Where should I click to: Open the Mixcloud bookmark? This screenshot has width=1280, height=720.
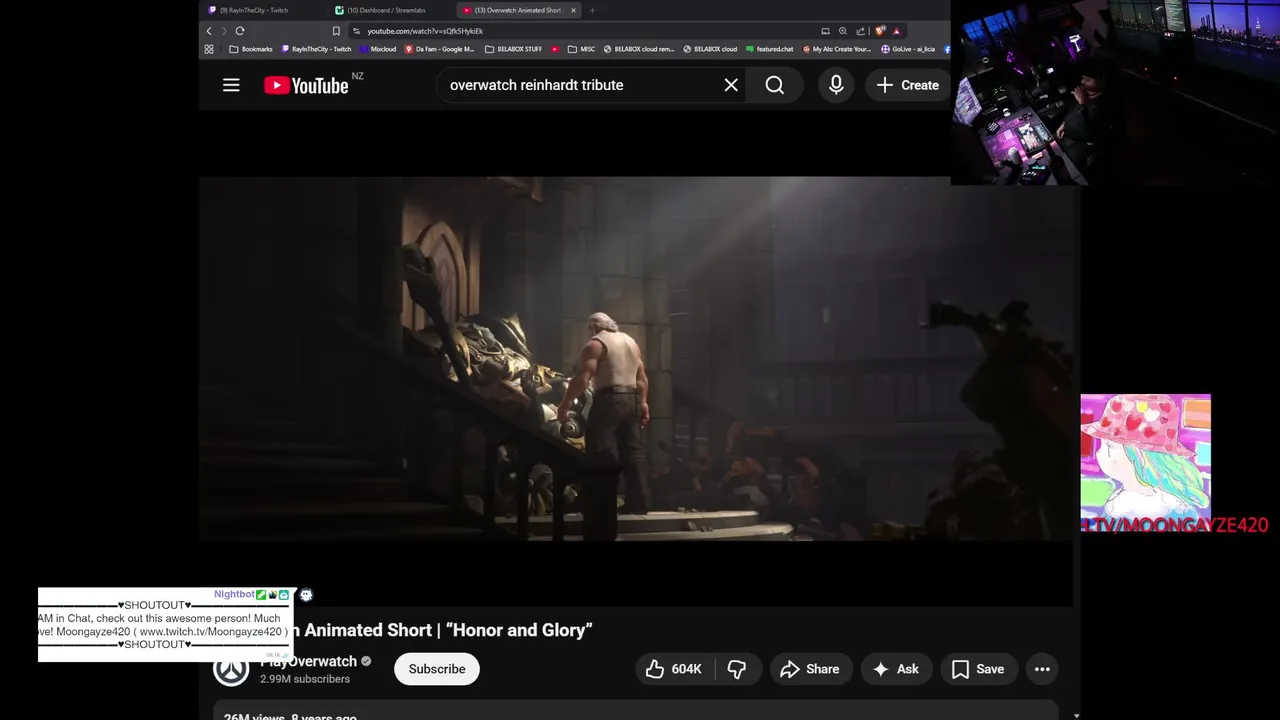click(x=377, y=49)
